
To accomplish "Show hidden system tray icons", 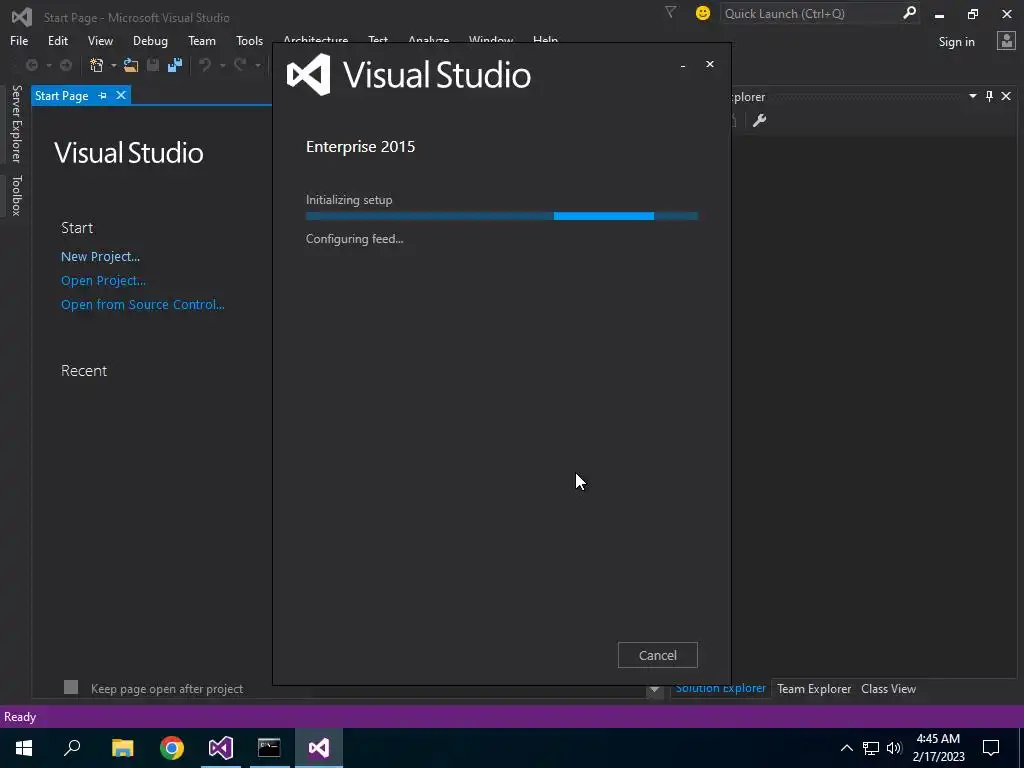I will [846, 748].
